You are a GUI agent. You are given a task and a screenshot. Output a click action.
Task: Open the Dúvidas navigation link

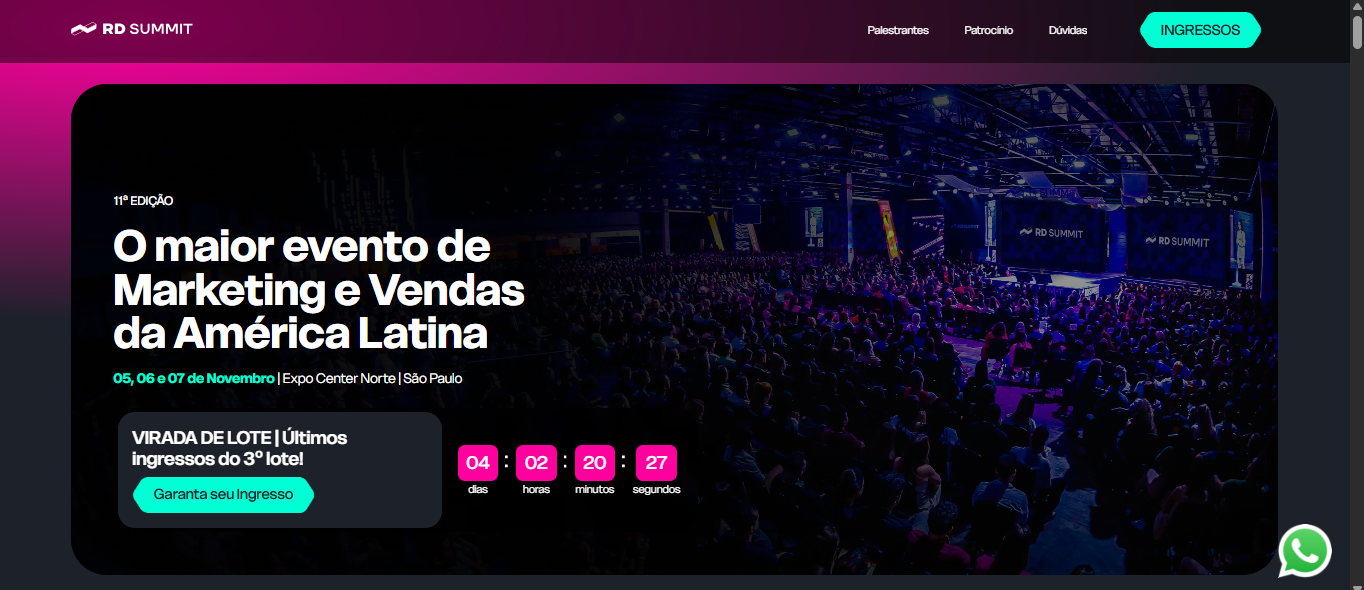pos(1068,30)
